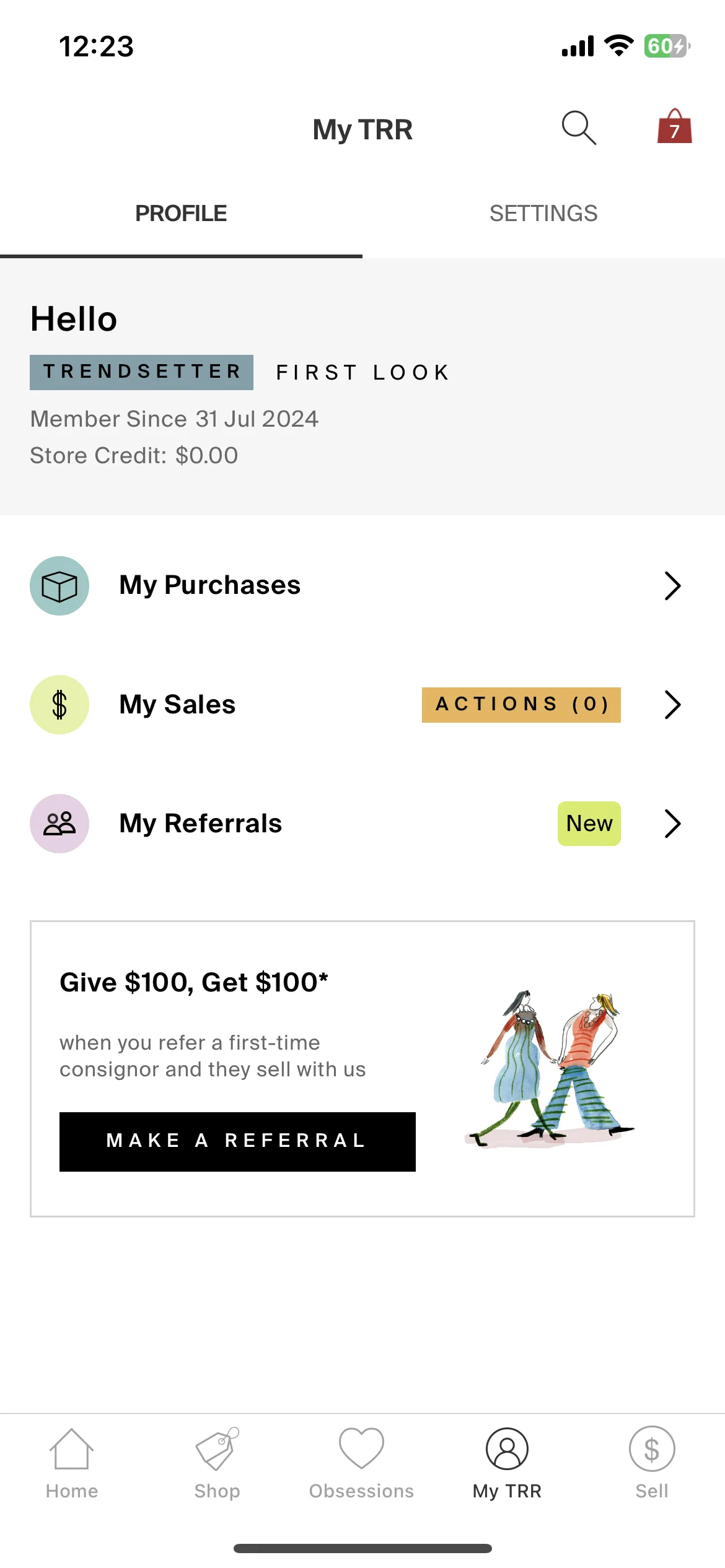Open Sell dollar icon in bottom bar
The width and height of the screenshot is (725, 1568).
click(652, 1463)
